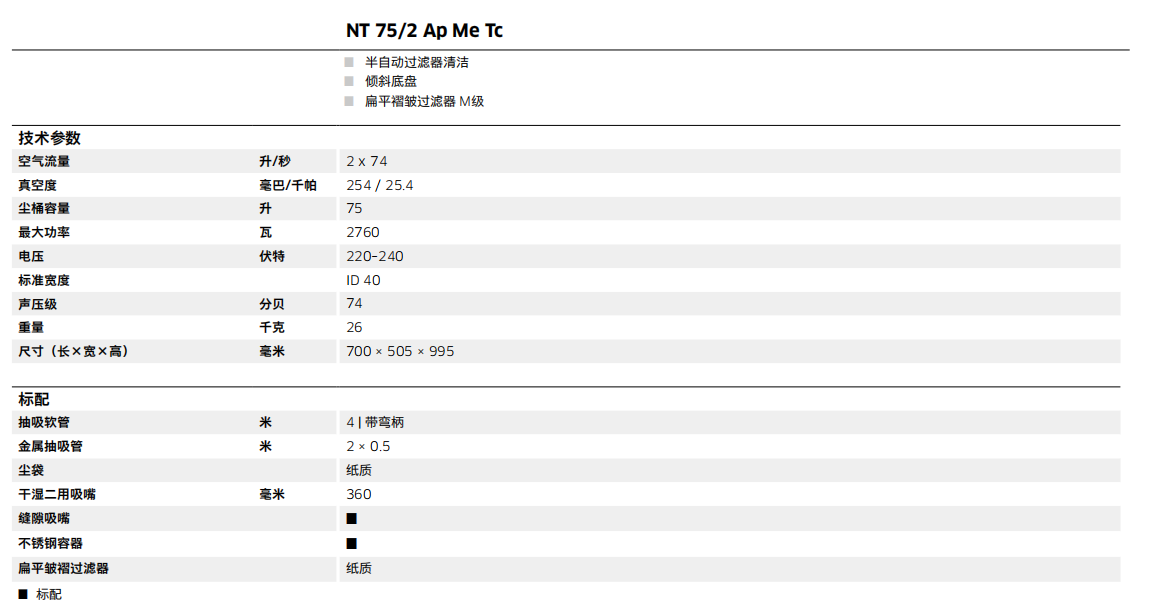Click the gray bullet beside 扁平褶皱过滤器 M级
Screen dimensions: 1153x615
[x=349, y=101]
